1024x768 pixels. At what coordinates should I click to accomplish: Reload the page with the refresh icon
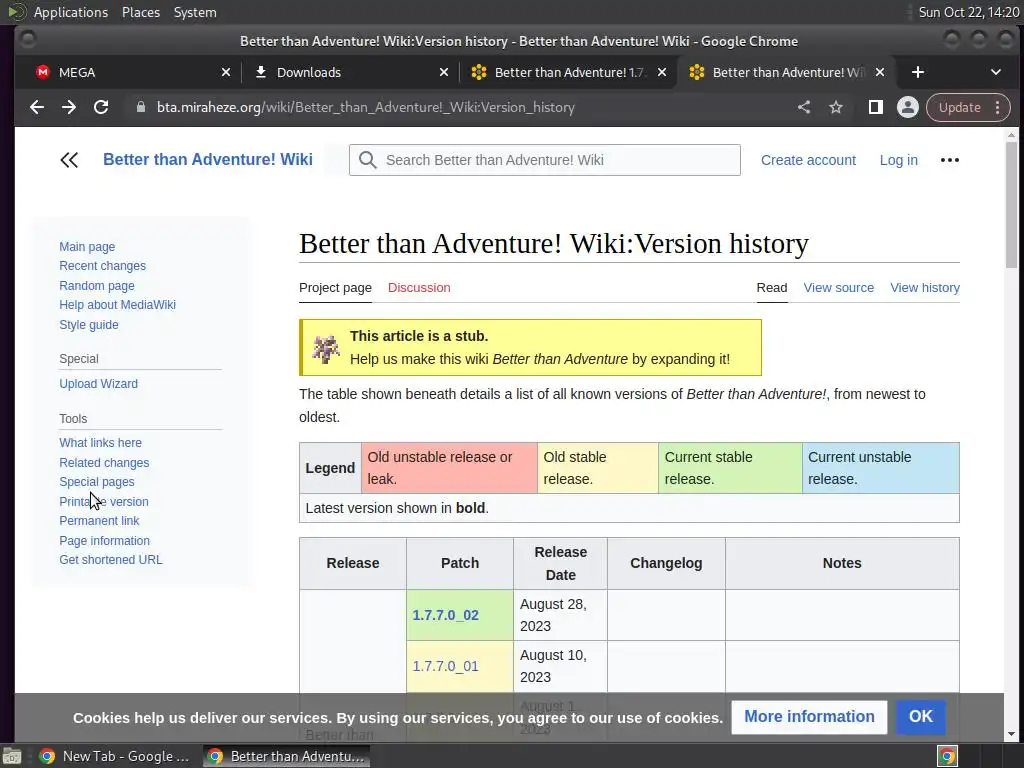101,107
